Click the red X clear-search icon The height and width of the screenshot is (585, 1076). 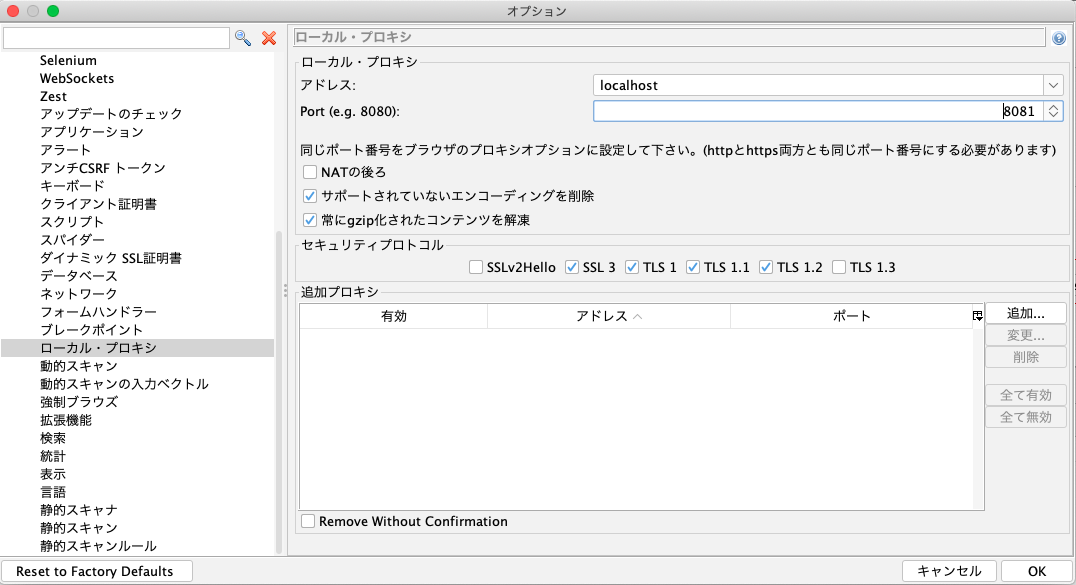coord(269,38)
